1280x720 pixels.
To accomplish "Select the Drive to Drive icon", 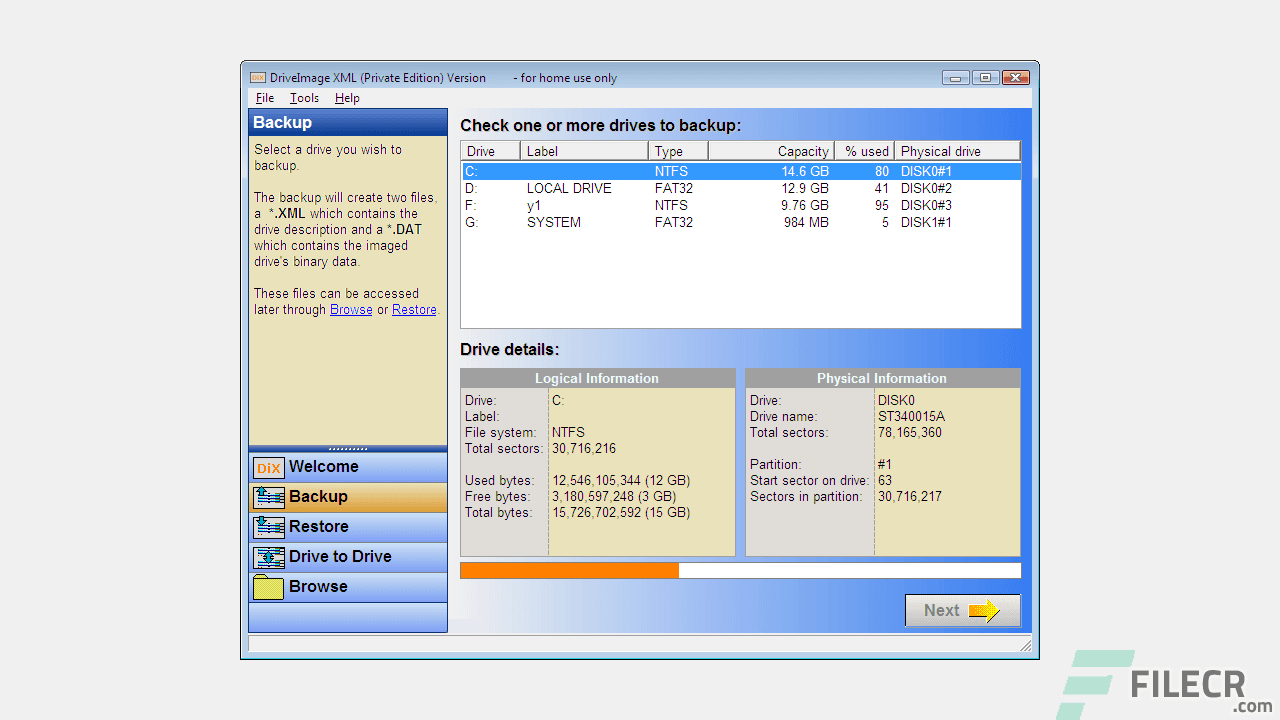I will pos(268,557).
